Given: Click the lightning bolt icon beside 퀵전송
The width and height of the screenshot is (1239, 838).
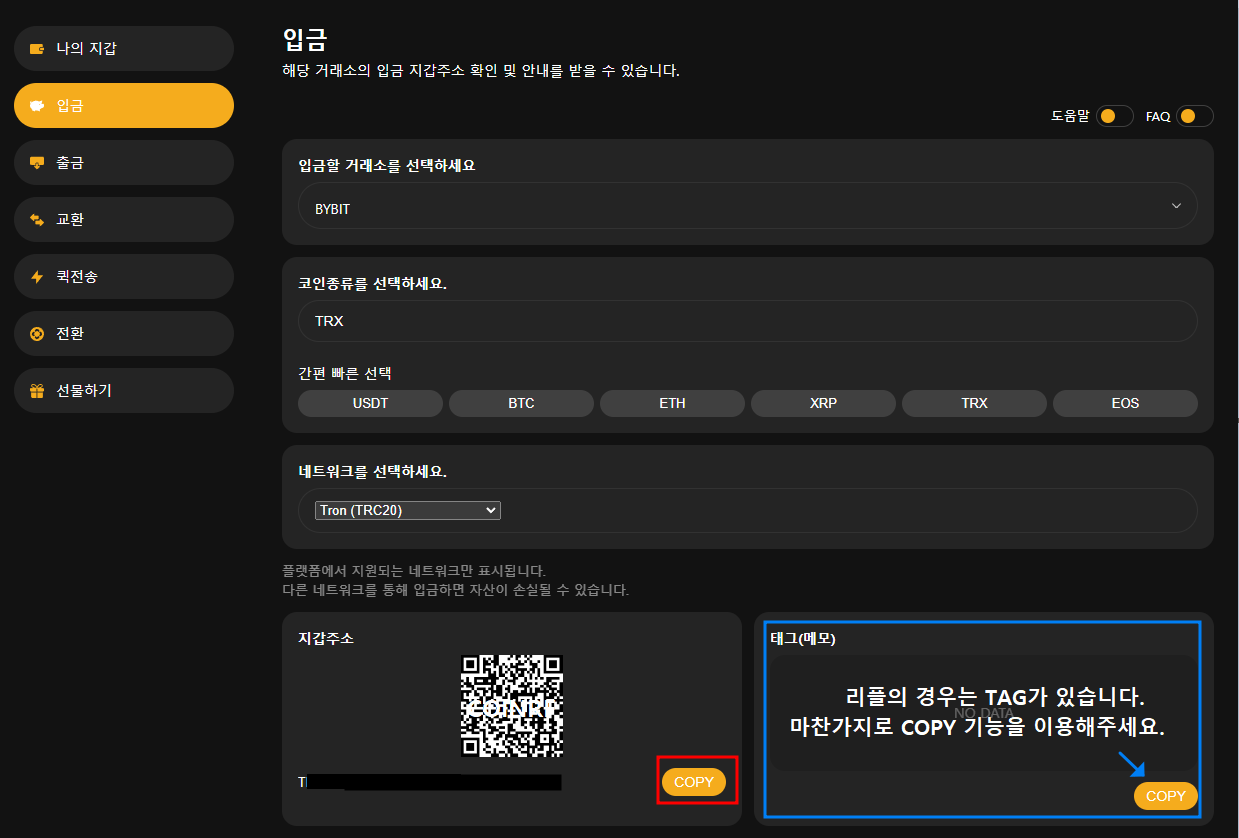Looking at the screenshot, I should (37, 277).
